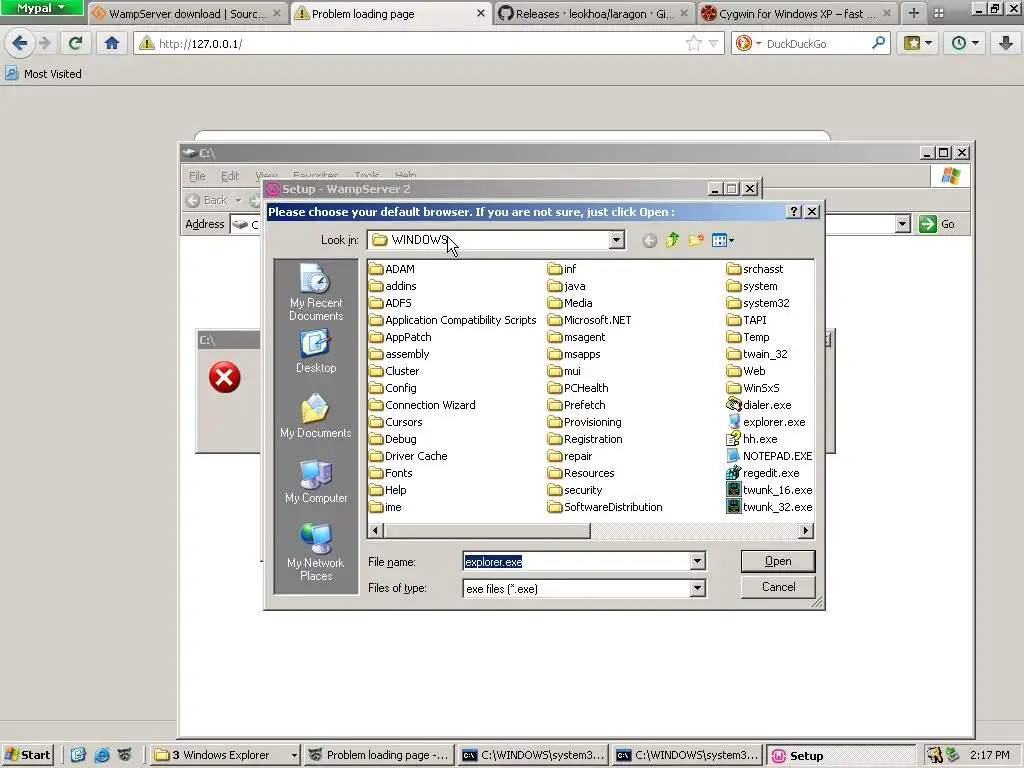Screen dimensions: 1024x768
Task: Open the Connection Wizard folder
Action: point(422,405)
